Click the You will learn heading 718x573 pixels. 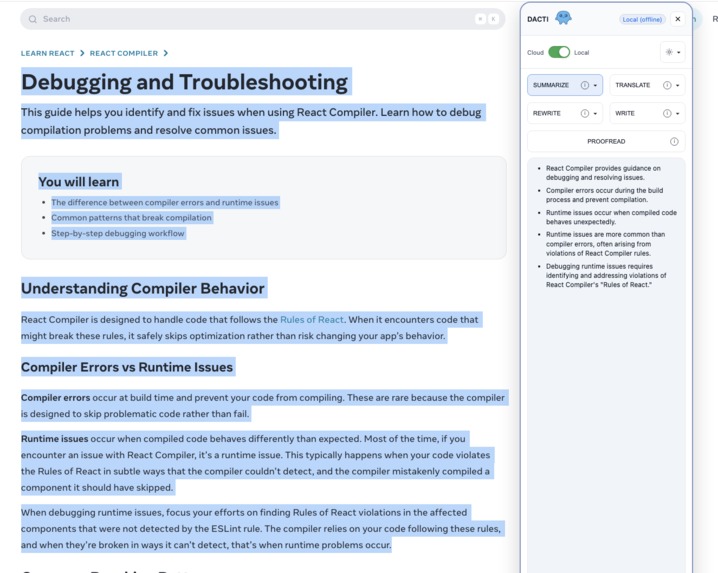(x=79, y=182)
